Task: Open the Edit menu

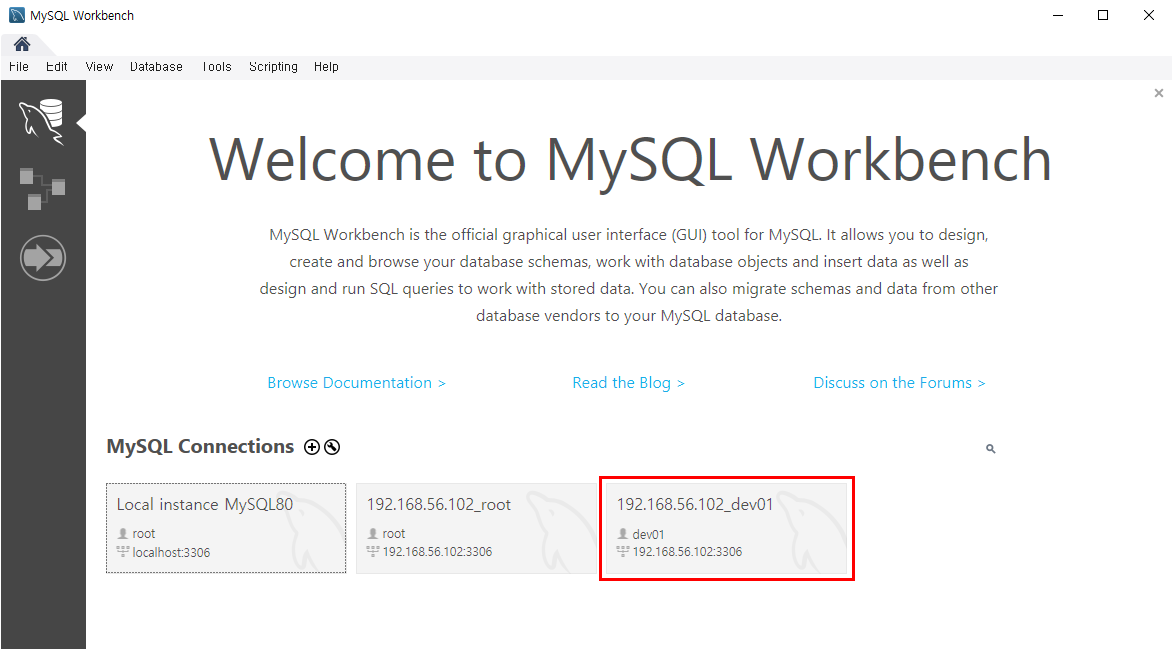Action: click(56, 67)
